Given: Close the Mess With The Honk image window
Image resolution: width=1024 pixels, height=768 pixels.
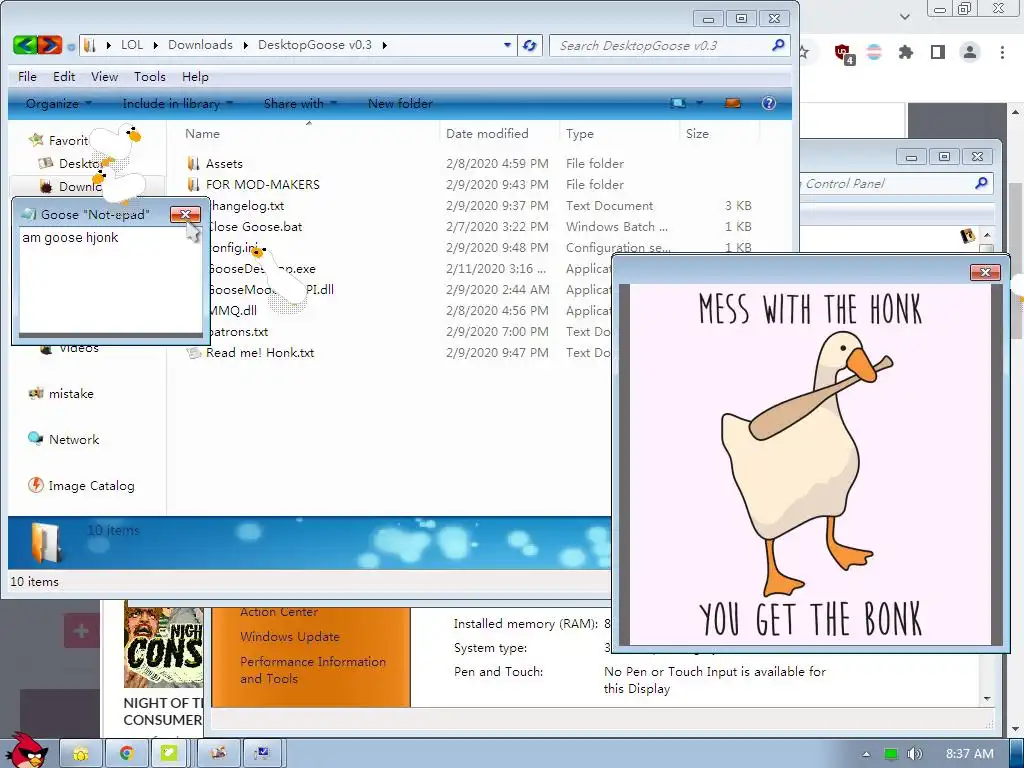Looking at the screenshot, I should [x=985, y=272].
